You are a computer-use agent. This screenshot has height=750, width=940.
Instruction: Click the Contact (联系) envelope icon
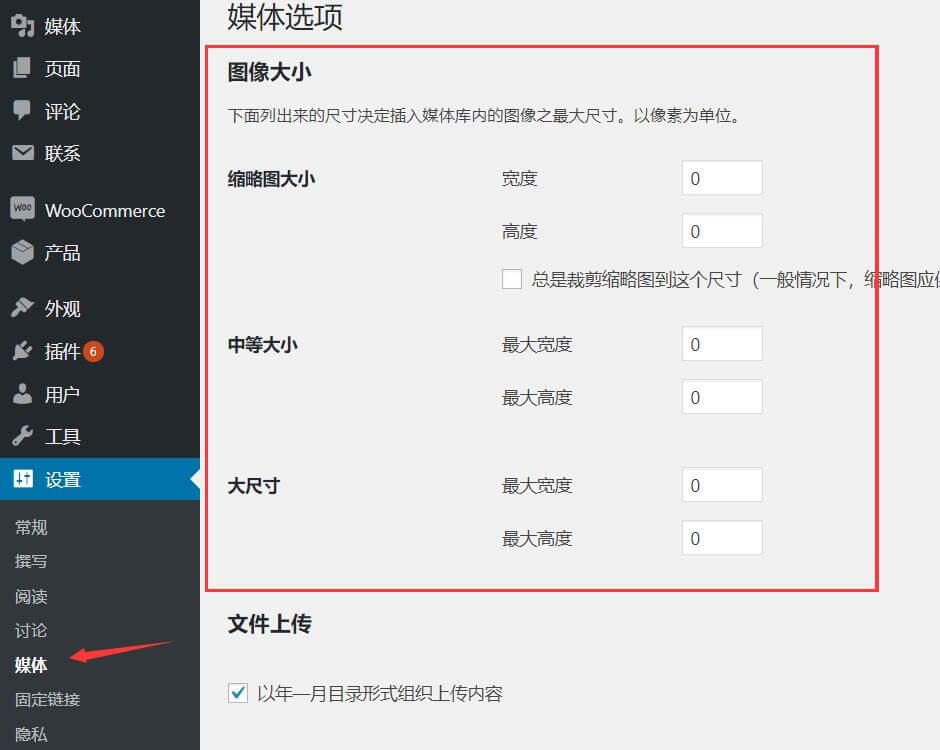pos(22,153)
